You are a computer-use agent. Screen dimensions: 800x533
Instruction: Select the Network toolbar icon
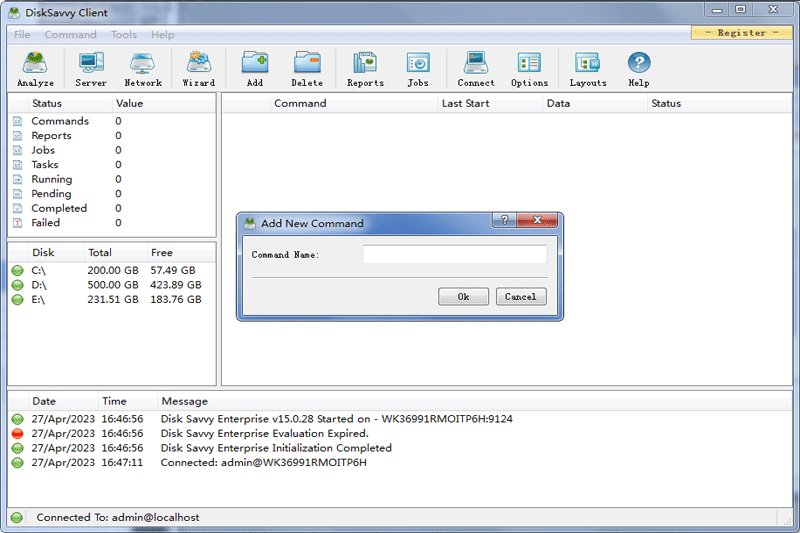click(x=143, y=69)
